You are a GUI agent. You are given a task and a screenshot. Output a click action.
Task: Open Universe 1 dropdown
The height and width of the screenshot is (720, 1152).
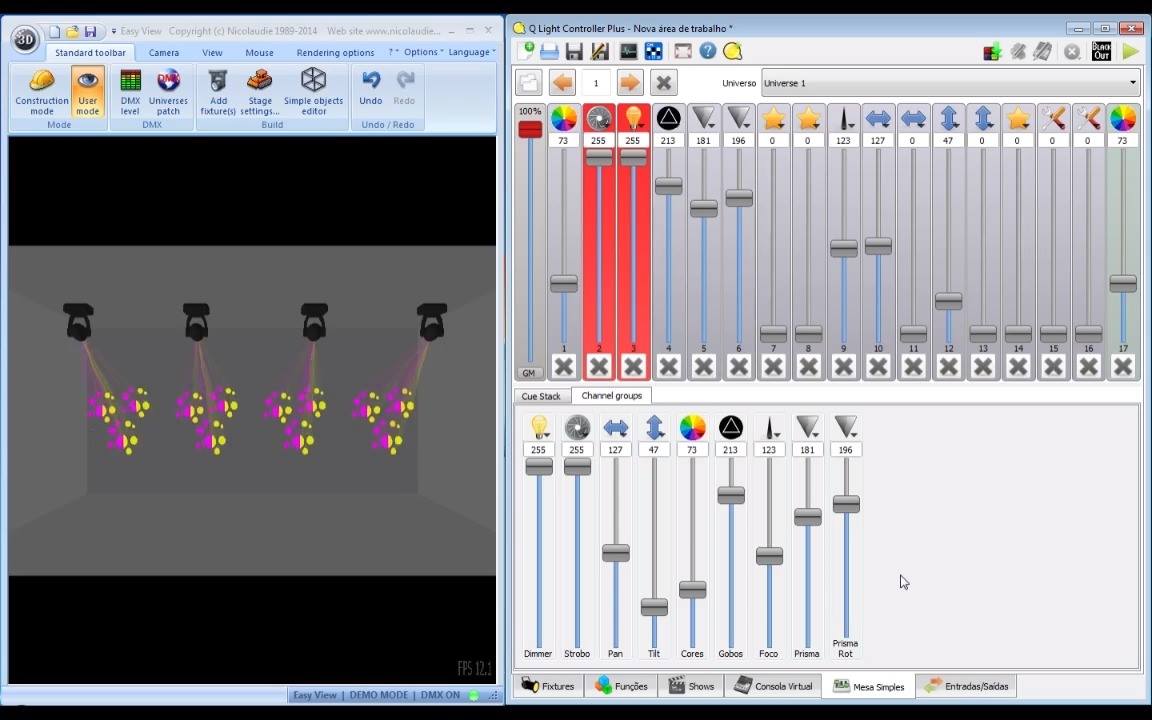951,83
